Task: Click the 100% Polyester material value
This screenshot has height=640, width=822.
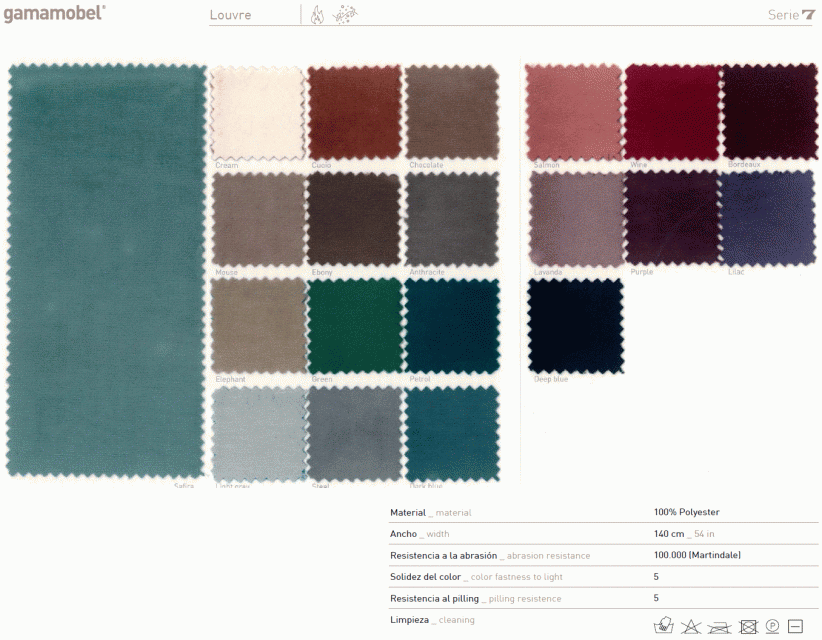Action: [x=686, y=512]
